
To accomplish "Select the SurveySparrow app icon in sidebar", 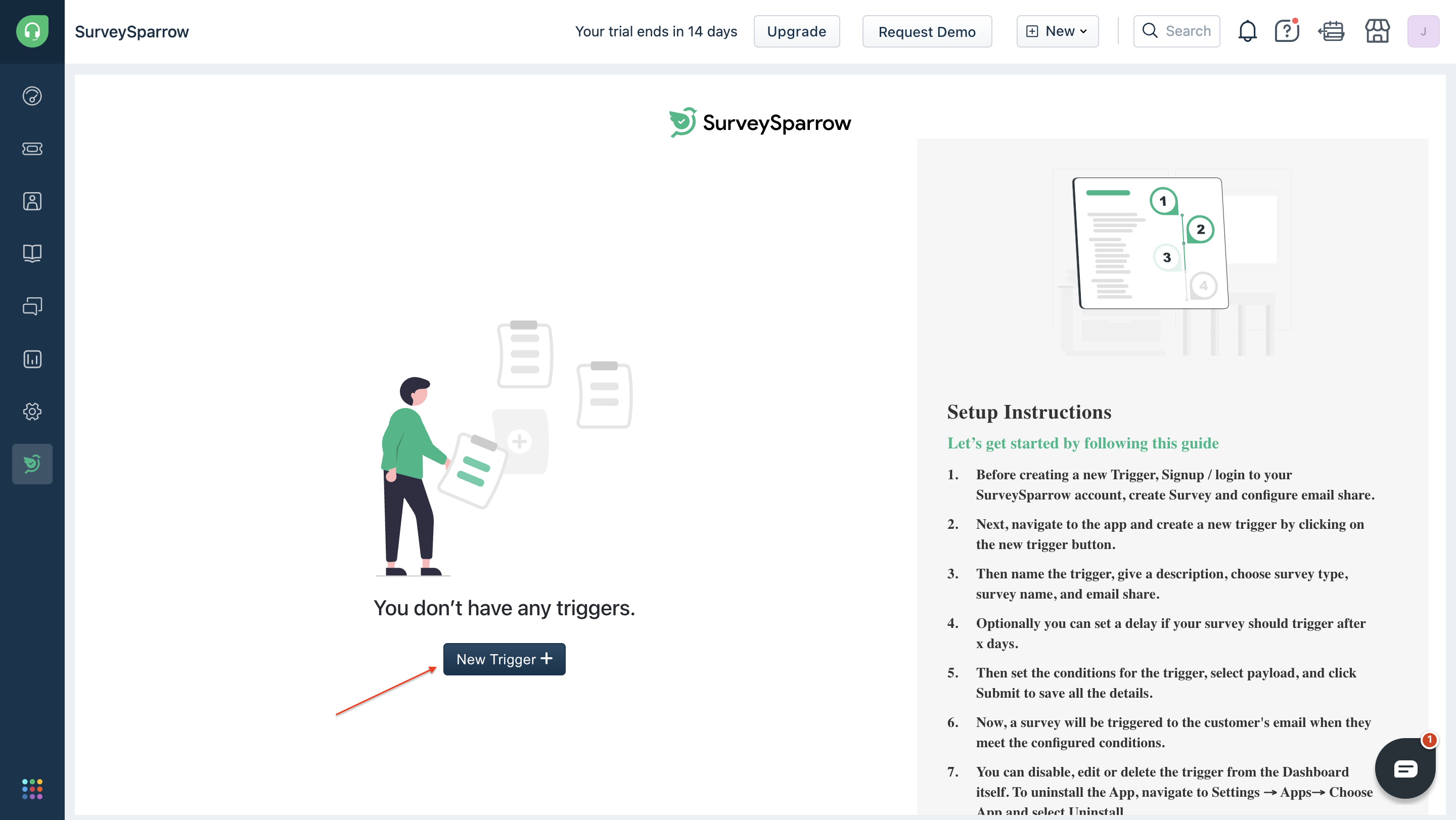I will pyautogui.click(x=32, y=464).
